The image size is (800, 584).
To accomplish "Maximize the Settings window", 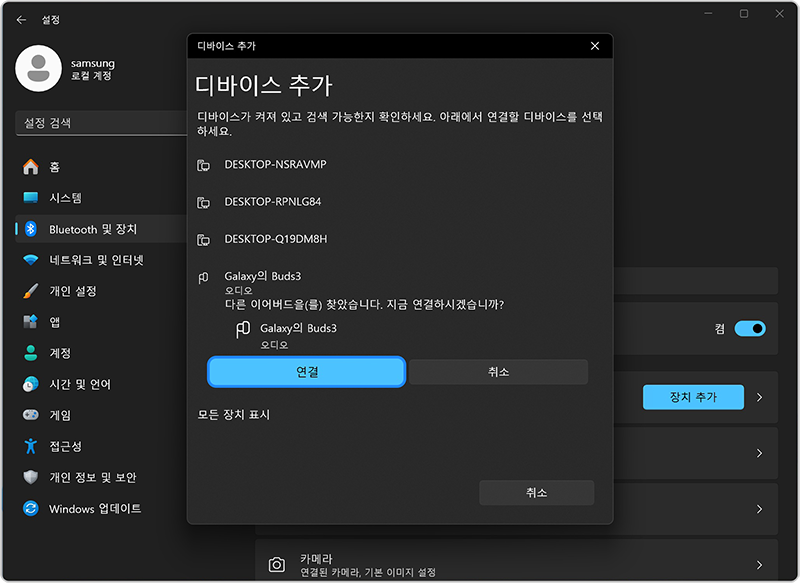I will 744,14.
